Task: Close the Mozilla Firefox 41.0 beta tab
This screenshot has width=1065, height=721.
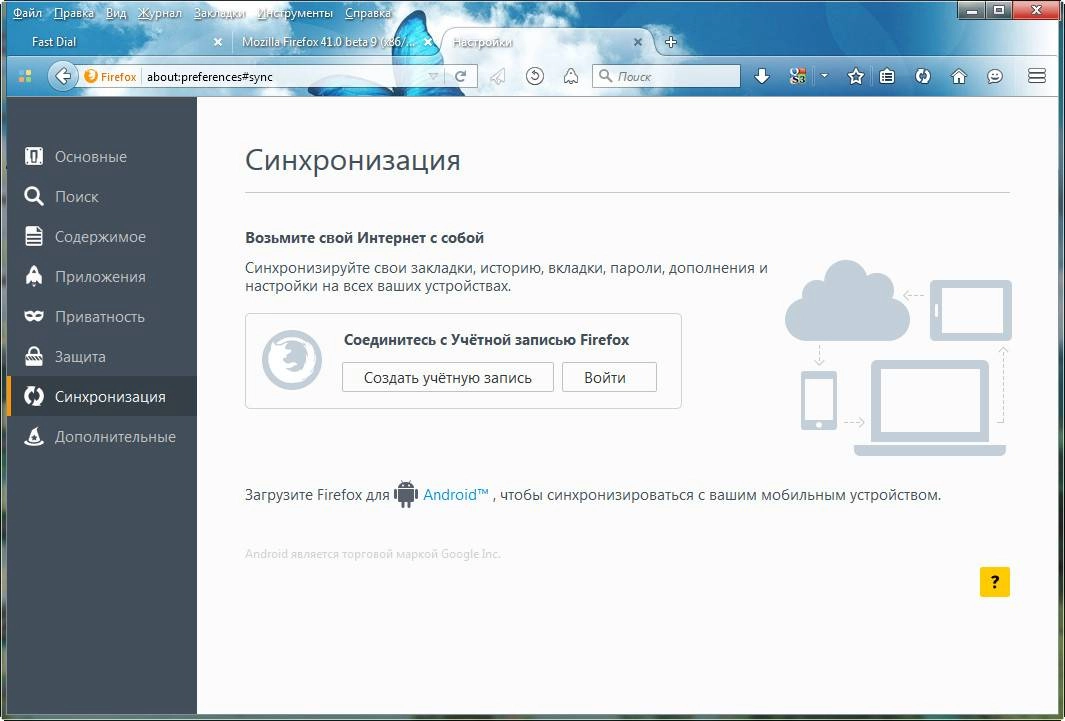Action: click(428, 42)
